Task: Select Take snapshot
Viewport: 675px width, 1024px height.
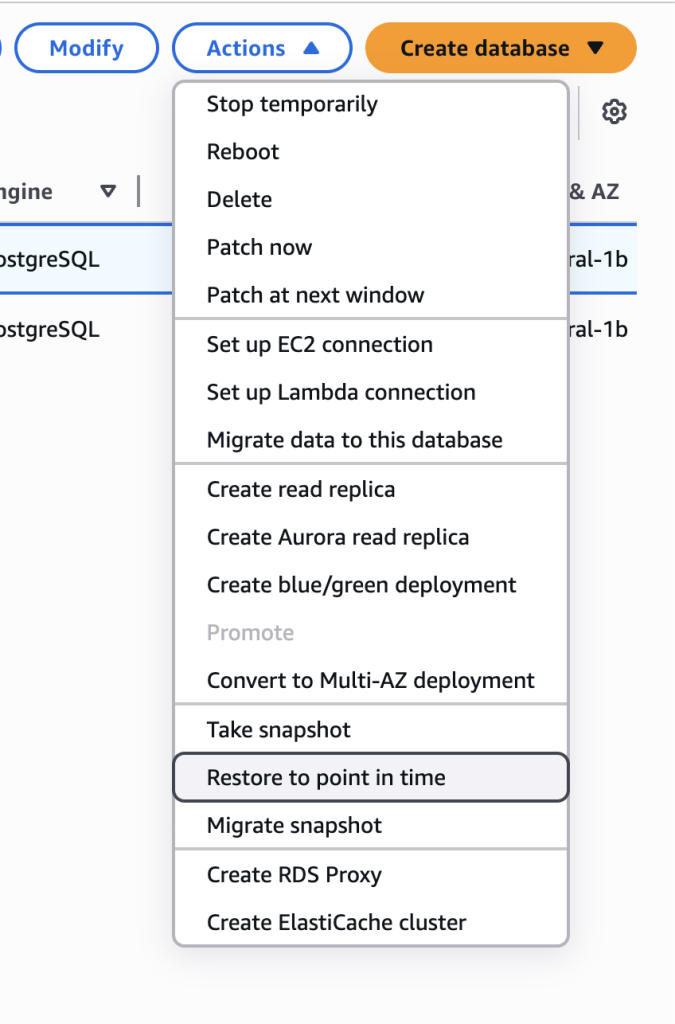Action: (x=371, y=729)
